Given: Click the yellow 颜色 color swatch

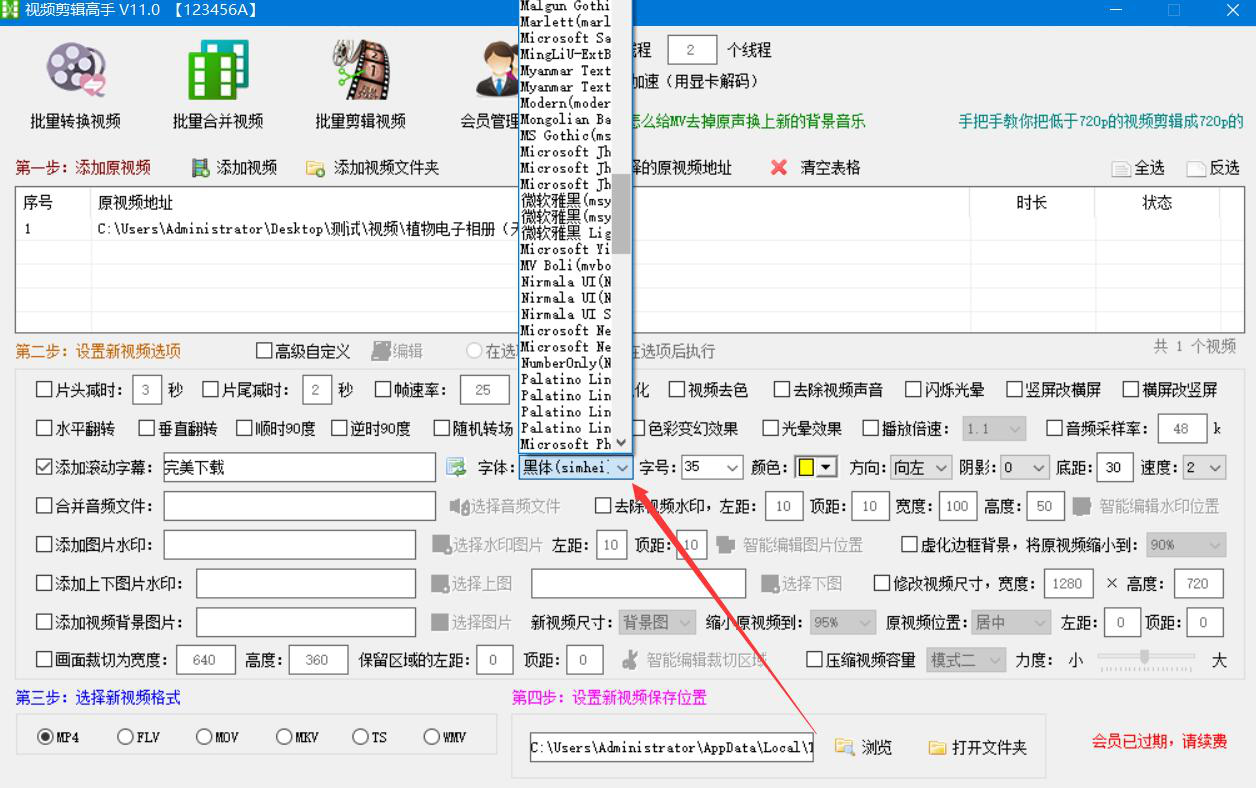Looking at the screenshot, I should (805, 467).
